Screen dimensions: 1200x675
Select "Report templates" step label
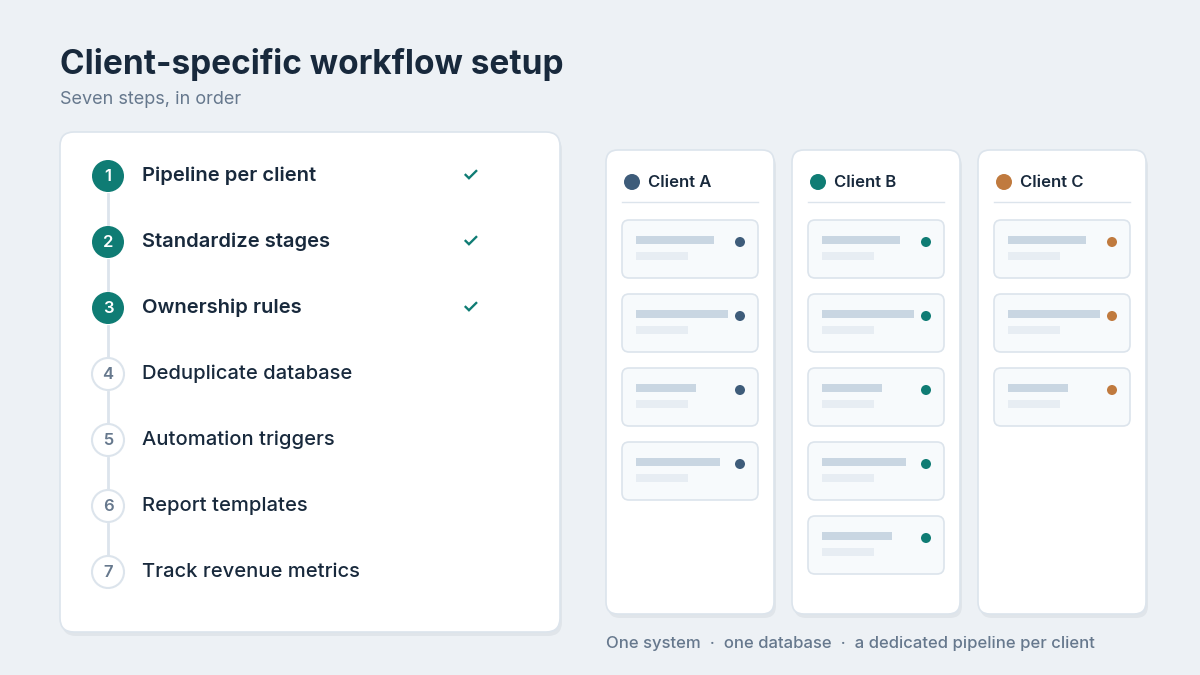coord(225,505)
